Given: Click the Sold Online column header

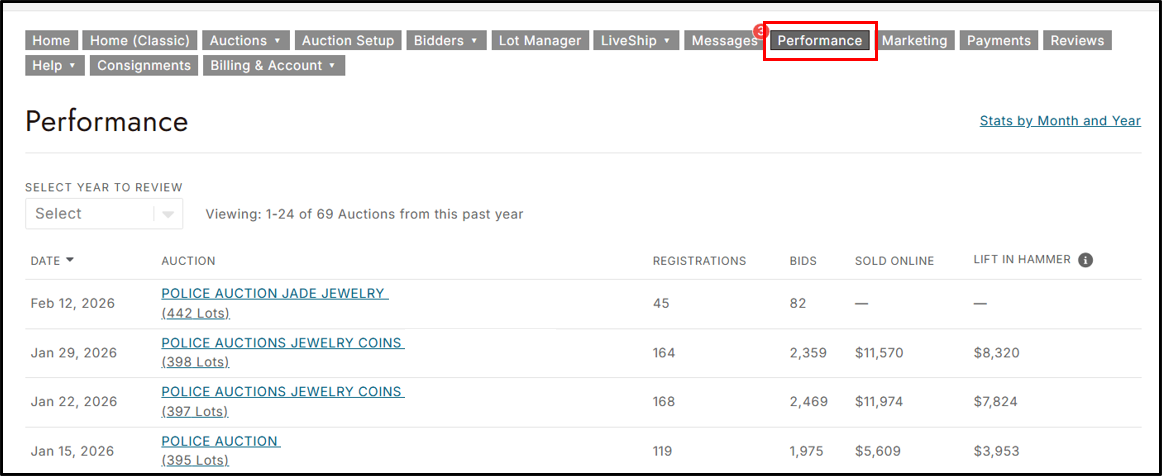Looking at the screenshot, I should tap(894, 261).
